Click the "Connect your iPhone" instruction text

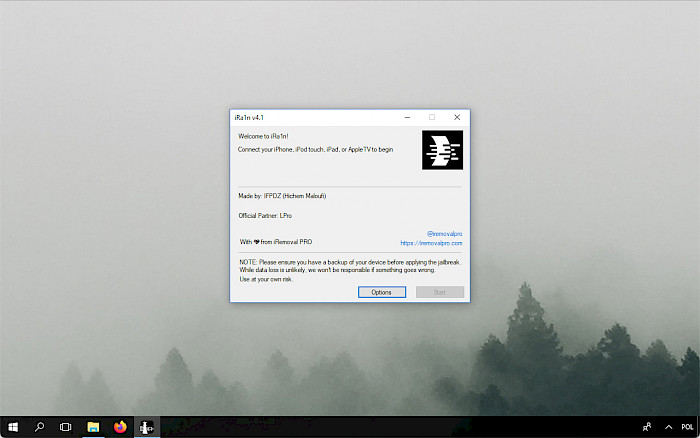coord(315,149)
